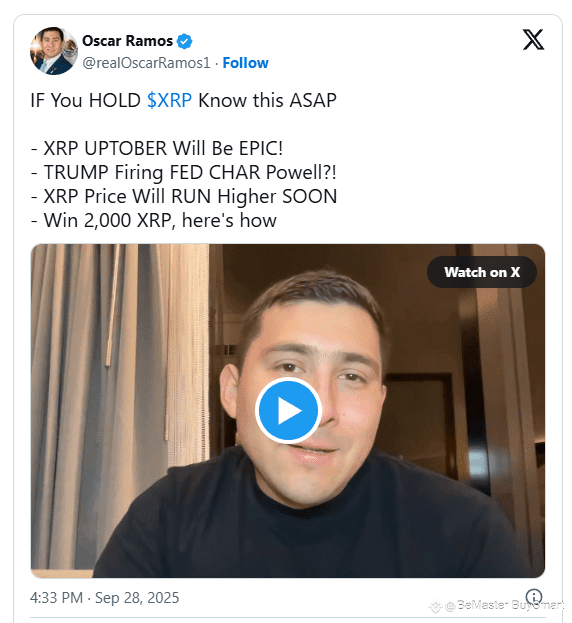The image size is (572, 623).
Task: Click the 'Know this ASAP' text
Action: [x=267, y=100]
